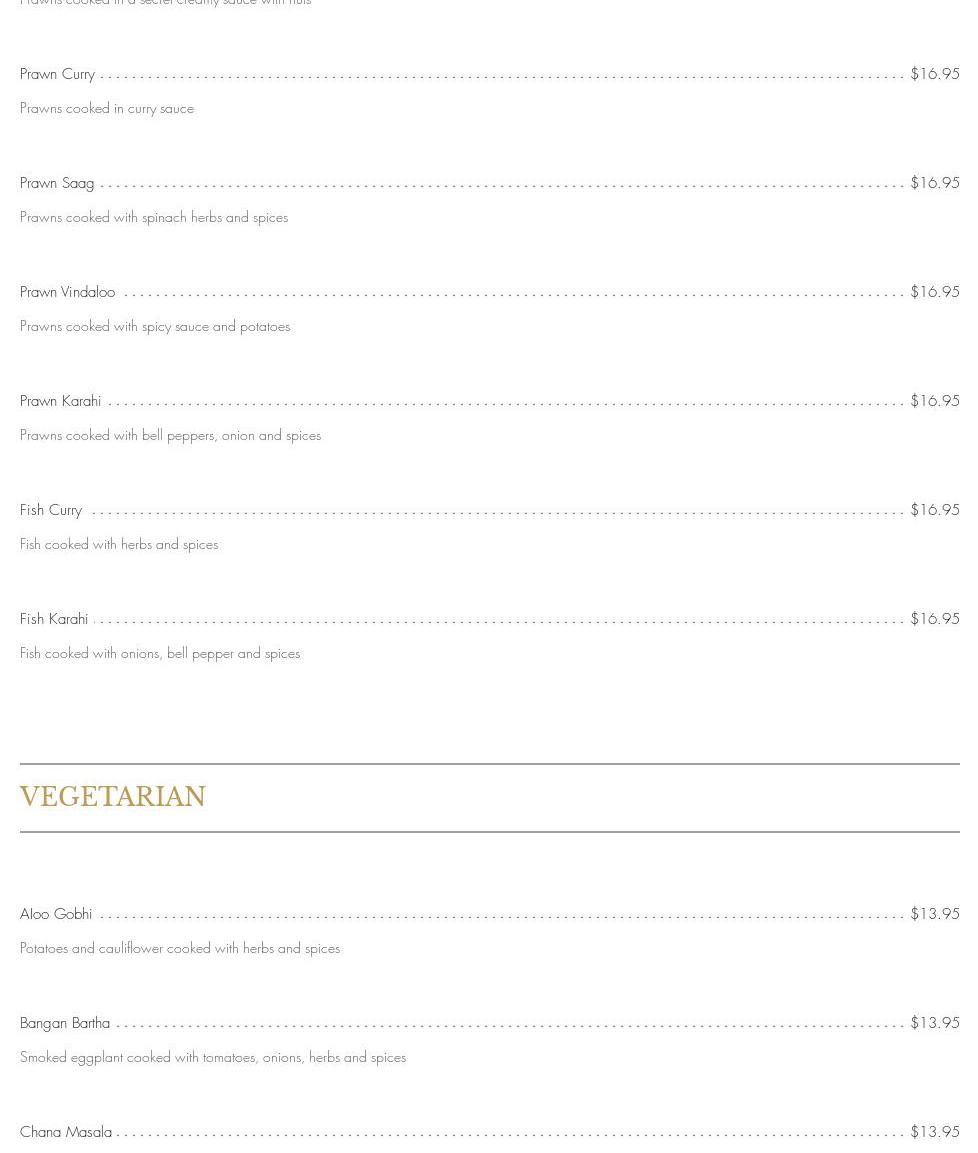Click the spinach herbs and spices description
This screenshot has height=1153, width=978.
point(154,217)
